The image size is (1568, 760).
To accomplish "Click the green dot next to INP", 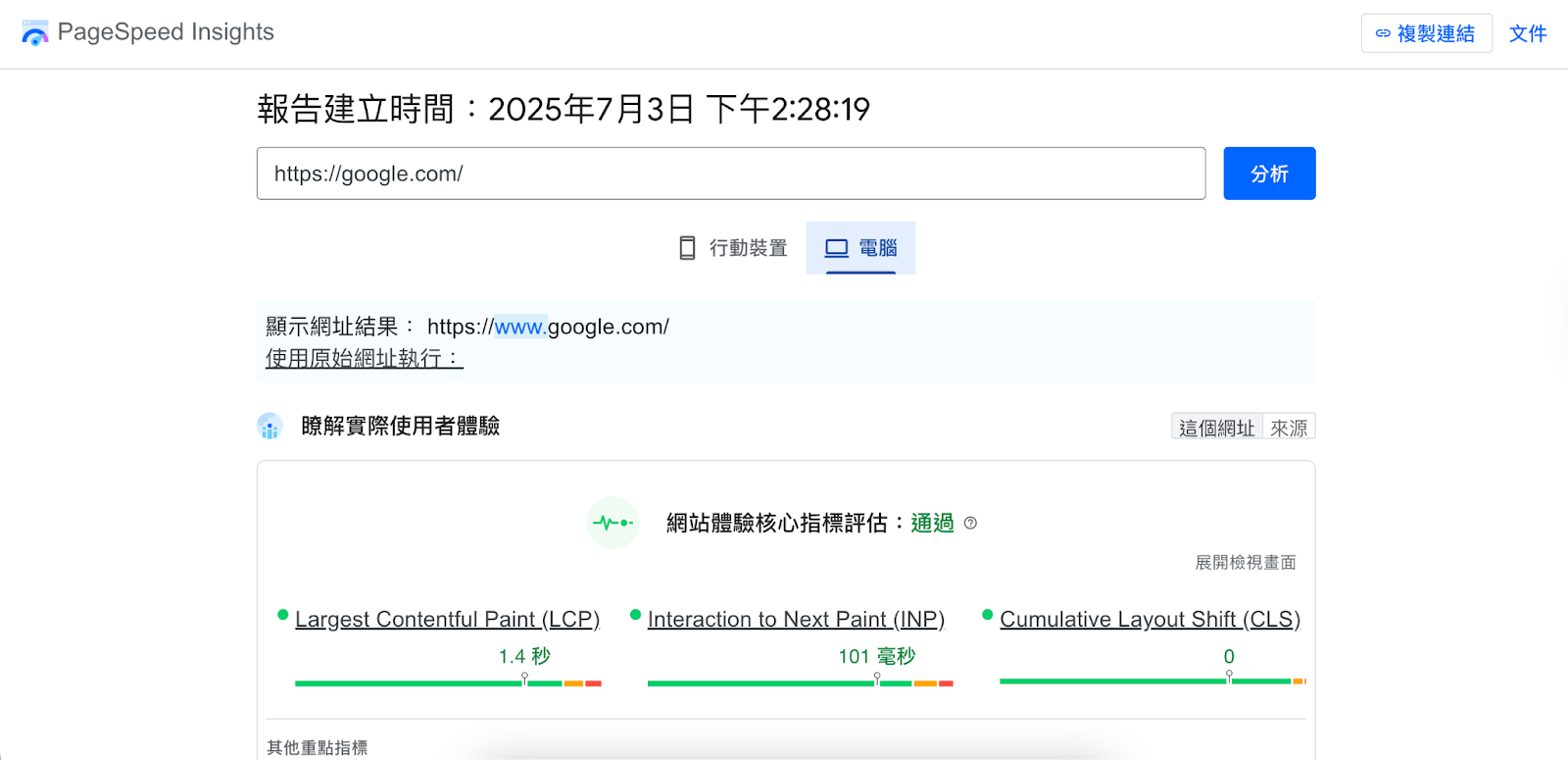I will pos(635,615).
